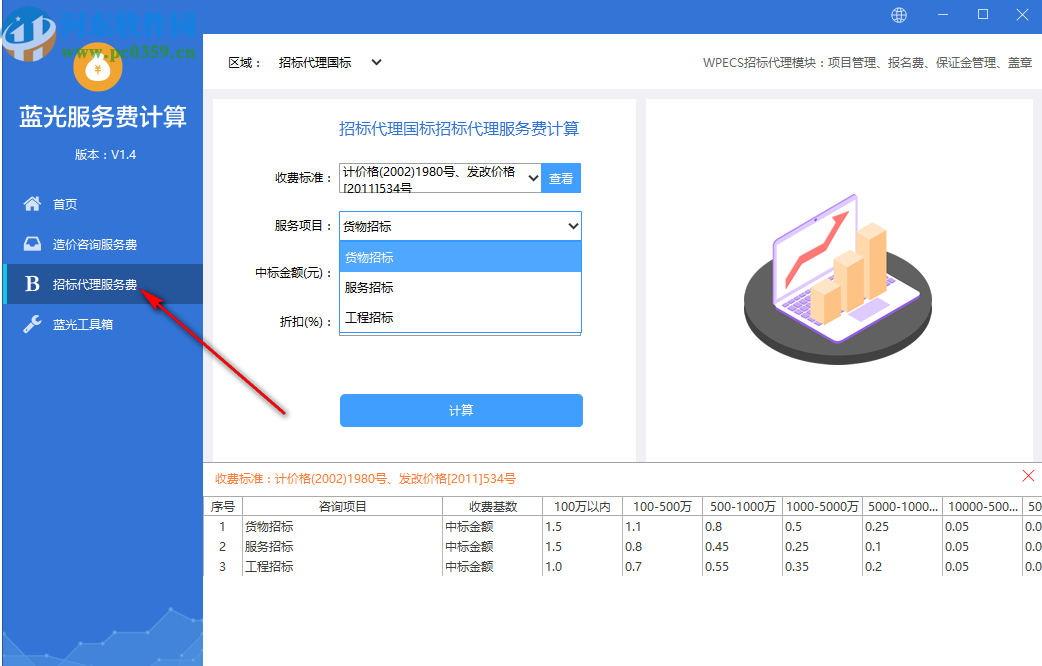Click the laptop chart illustration
1042x666 pixels.
[837, 275]
